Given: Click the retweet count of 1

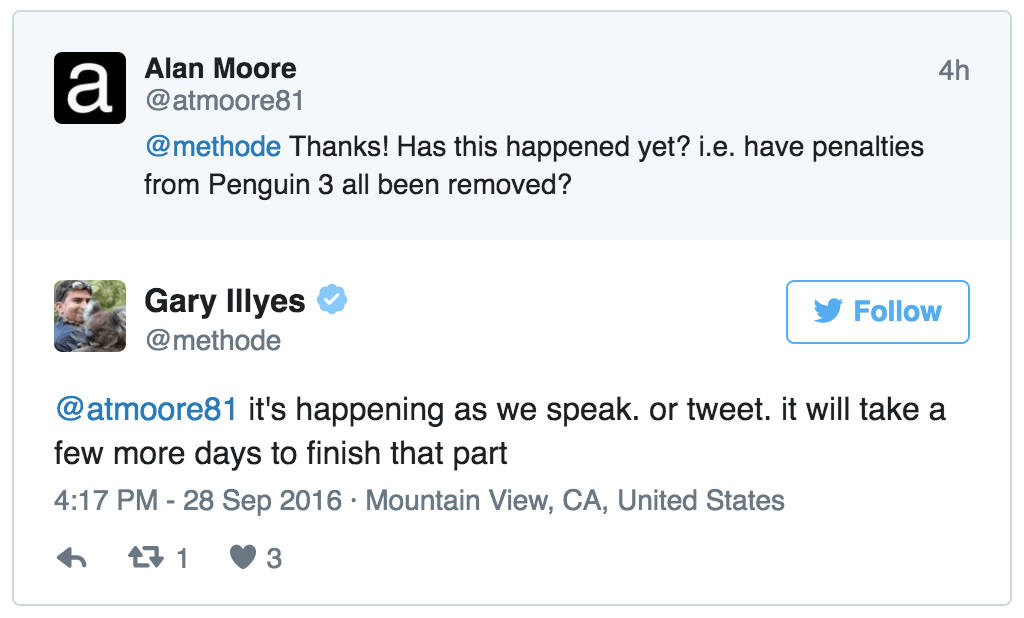Looking at the screenshot, I should coord(182,559).
